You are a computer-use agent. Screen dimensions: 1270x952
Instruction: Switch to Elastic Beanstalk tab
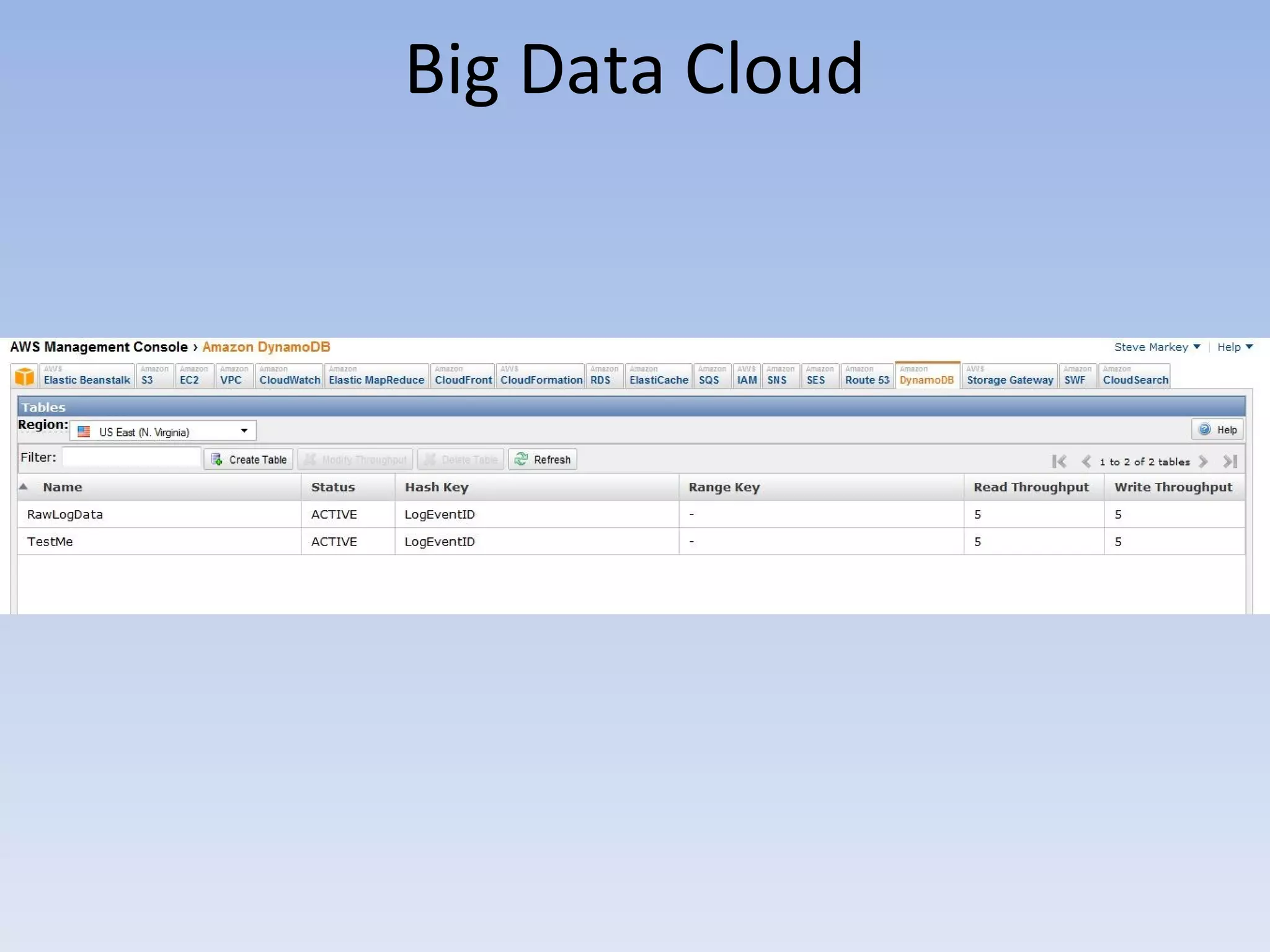[x=87, y=376]
